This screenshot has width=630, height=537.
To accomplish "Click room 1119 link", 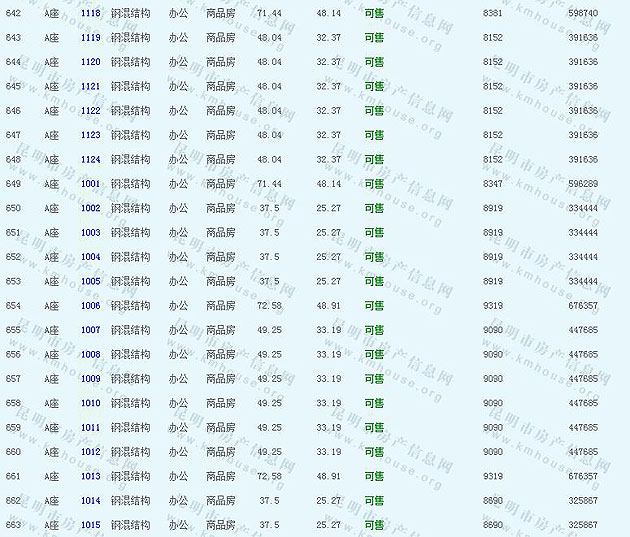I will [x=90, y=37].
